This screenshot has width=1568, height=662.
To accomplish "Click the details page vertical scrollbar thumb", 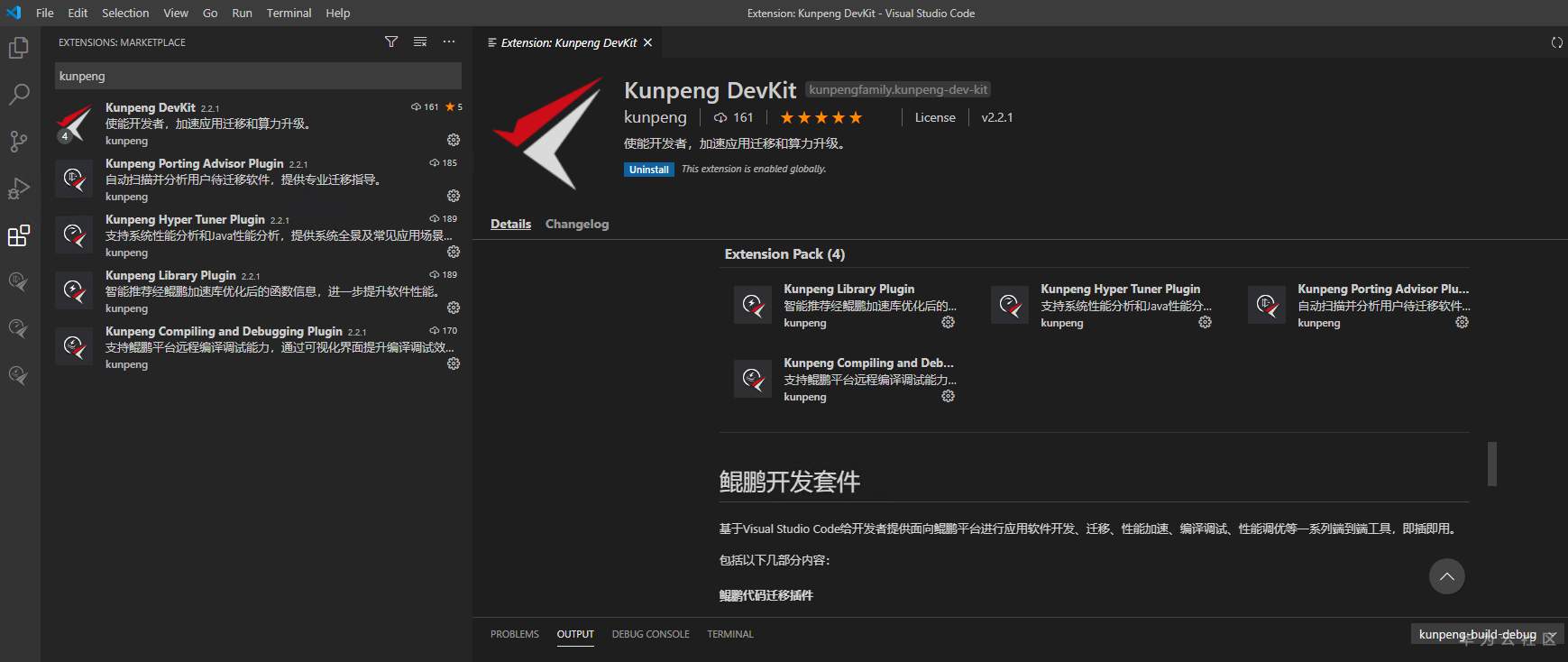I will (1492, 464).
